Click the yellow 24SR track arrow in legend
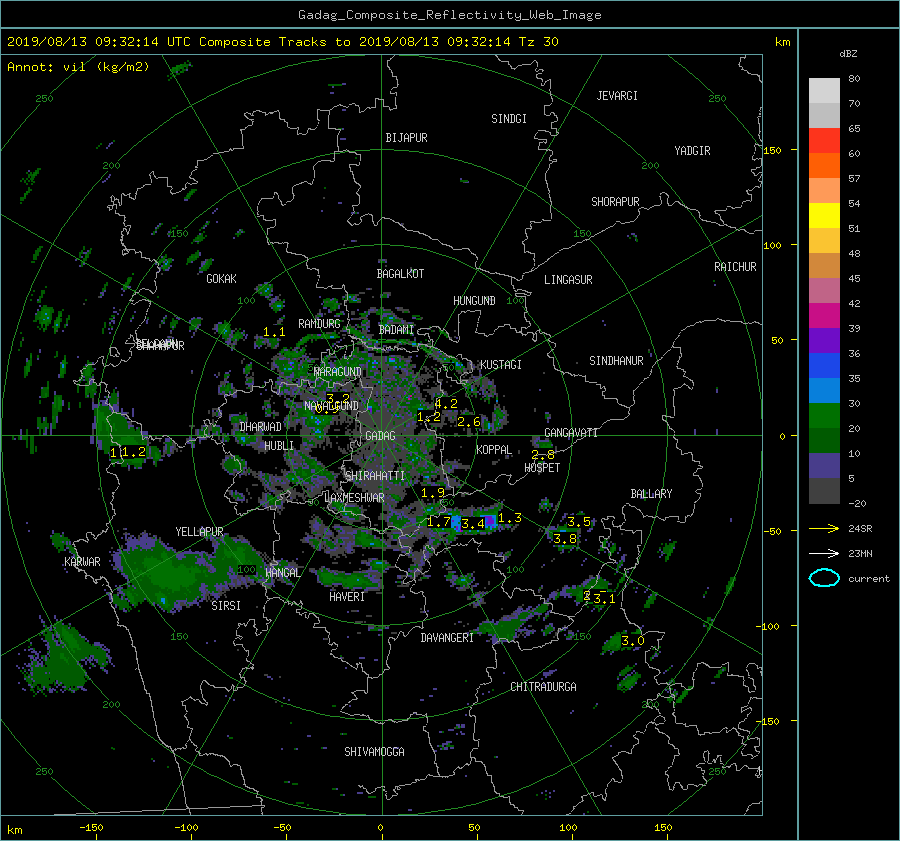This screenshot has height=841, width=900. click(x=824, y=528)
